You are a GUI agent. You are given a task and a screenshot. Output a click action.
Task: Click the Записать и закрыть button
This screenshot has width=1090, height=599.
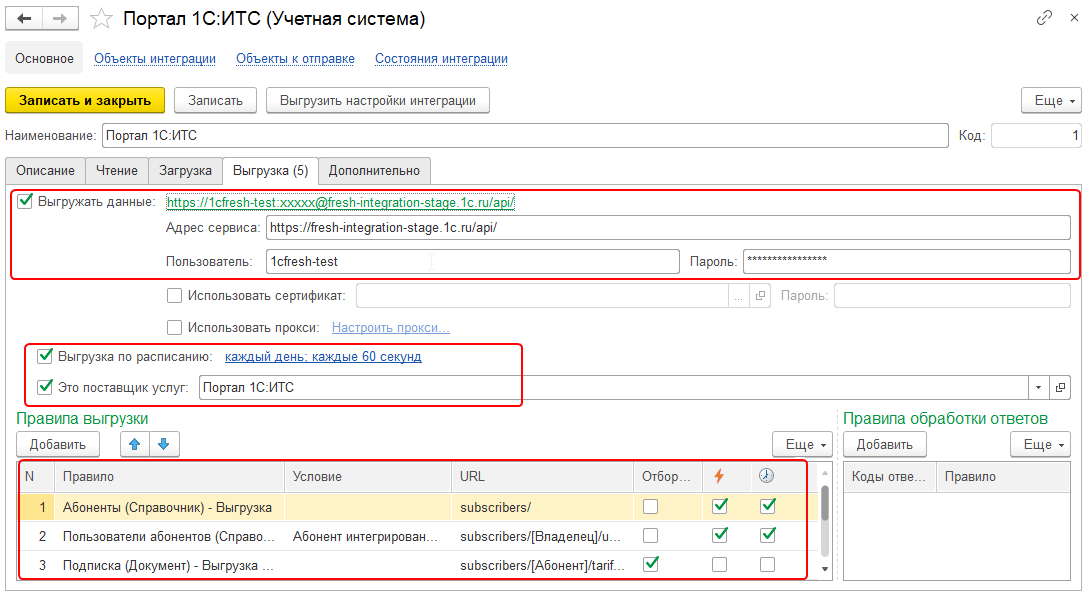coord(85,100)
